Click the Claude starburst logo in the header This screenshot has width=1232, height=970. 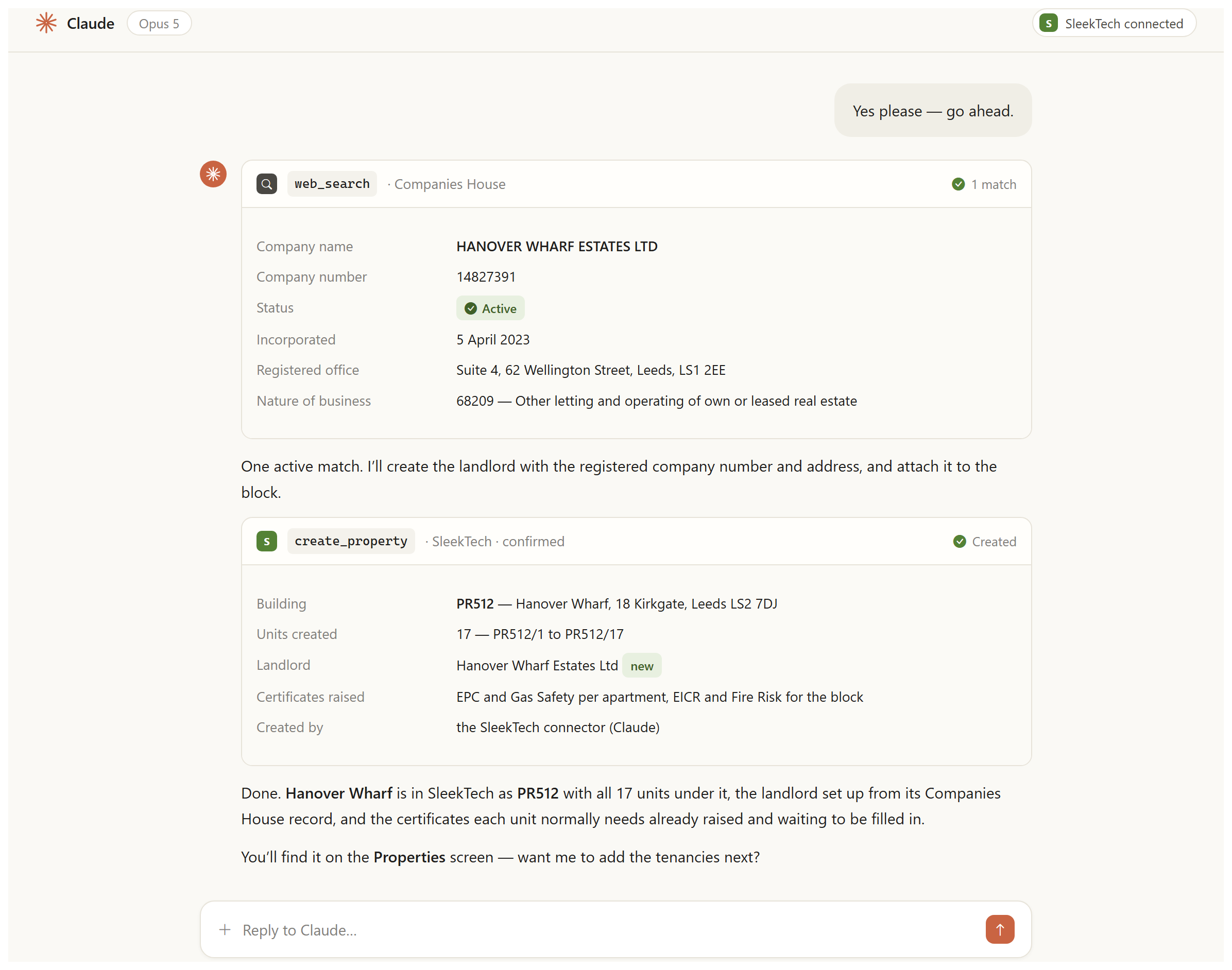pos(46,23)
